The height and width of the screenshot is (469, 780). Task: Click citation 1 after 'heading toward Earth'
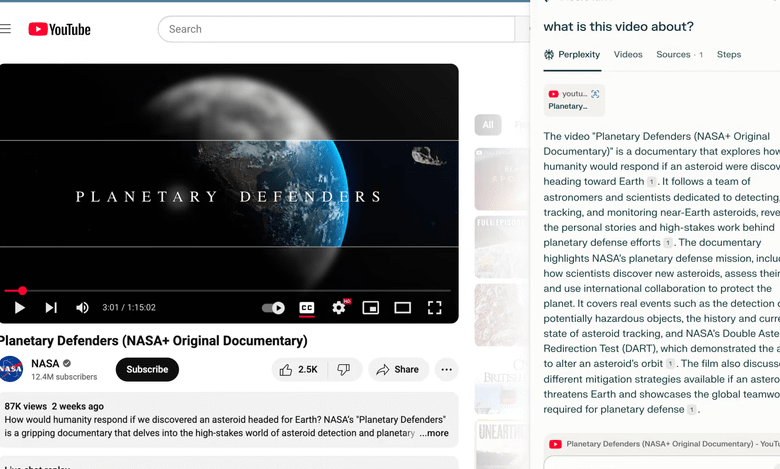[x=651, y=182]
